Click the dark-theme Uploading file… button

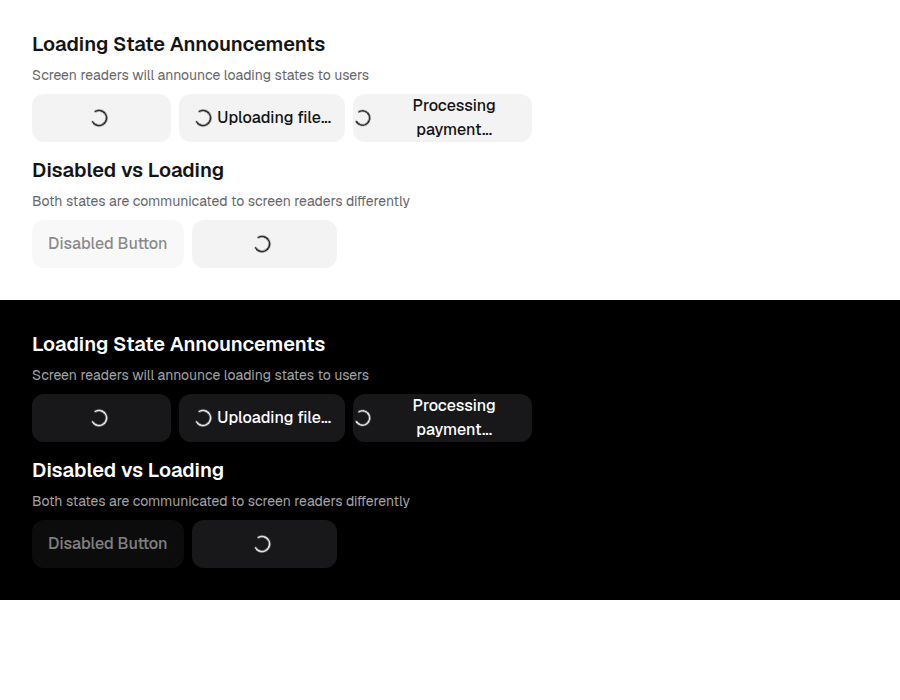pyautogui.click(x=262, y=418)
